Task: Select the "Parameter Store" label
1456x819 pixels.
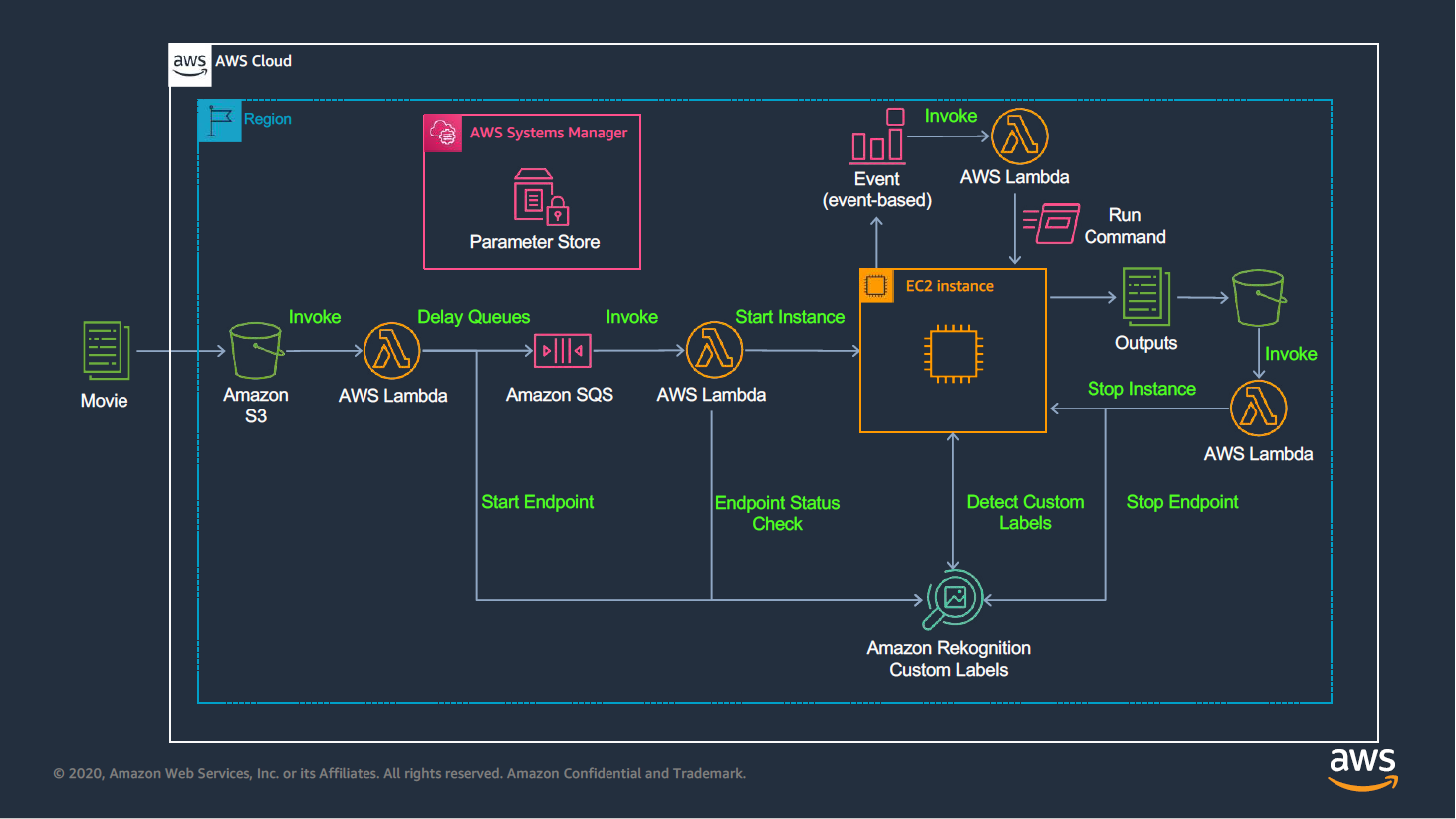Action: click(x=535, y=242)
